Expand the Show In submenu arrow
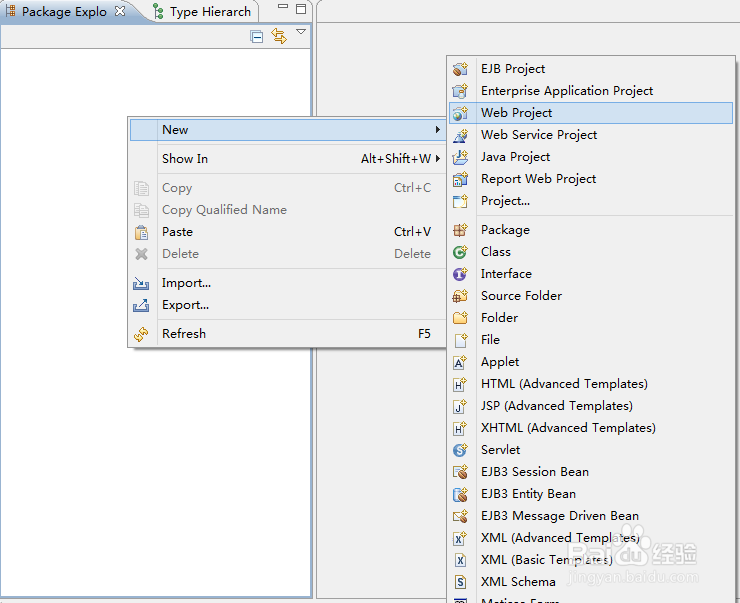Screen dimensions: 740x603 coord(438,159)
